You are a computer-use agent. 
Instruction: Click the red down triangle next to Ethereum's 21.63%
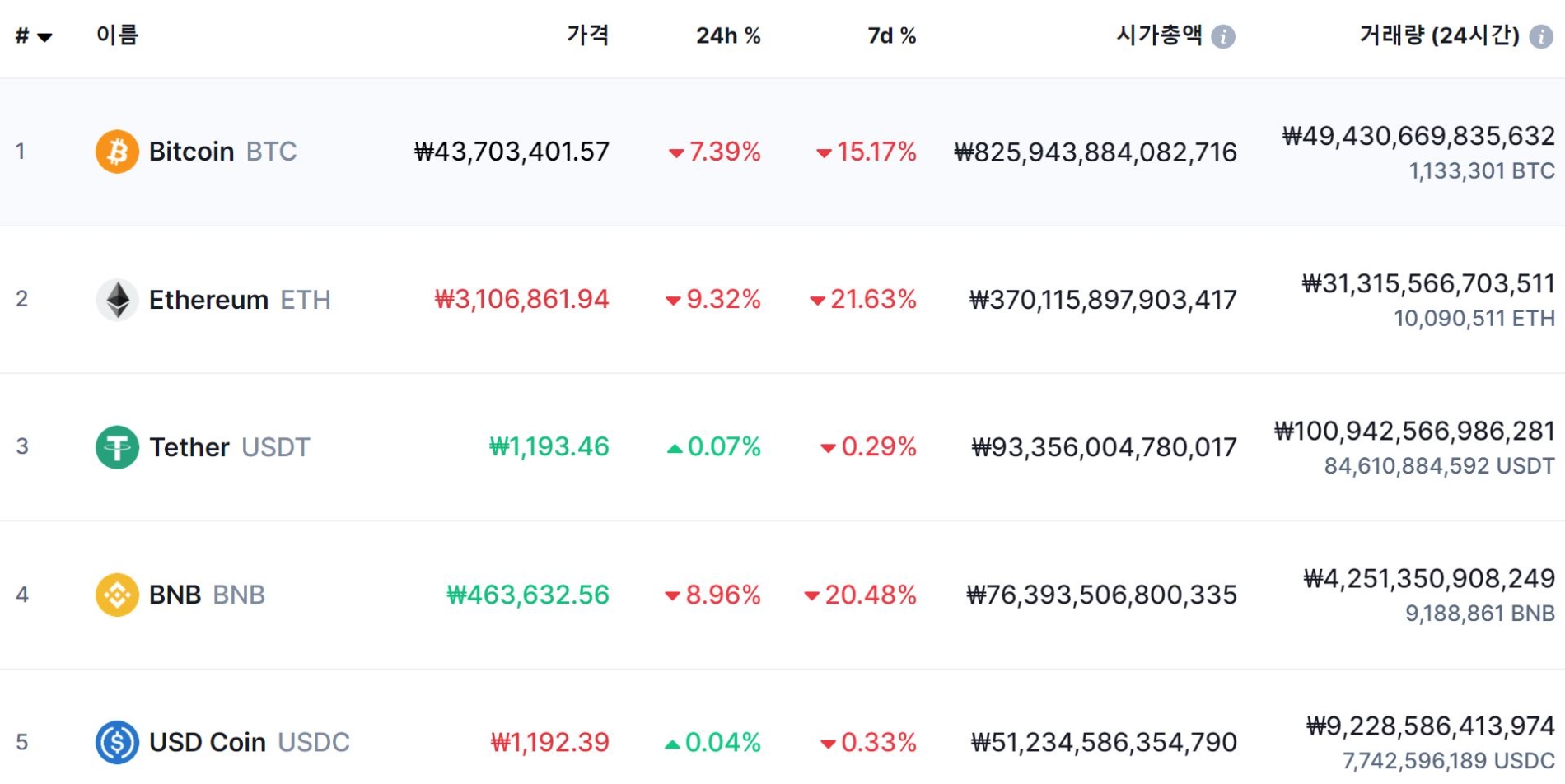click(x=818, y=299)
